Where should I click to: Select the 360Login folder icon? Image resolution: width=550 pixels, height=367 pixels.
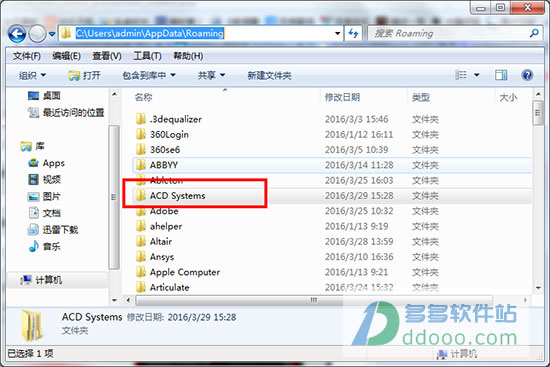pyautogui.click(x=141, y=134)
